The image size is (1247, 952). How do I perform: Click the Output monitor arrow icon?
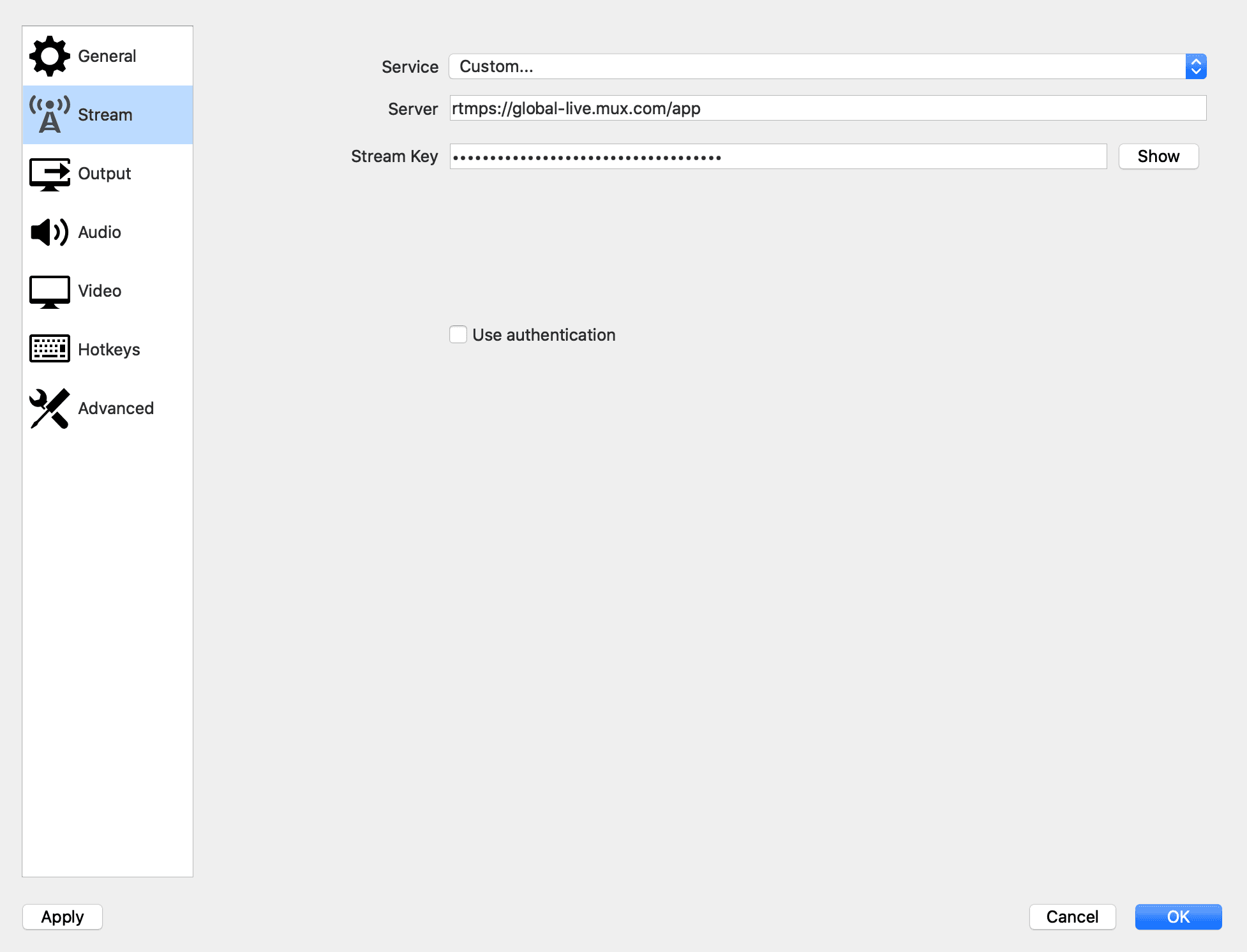click(x=49, y=174)
